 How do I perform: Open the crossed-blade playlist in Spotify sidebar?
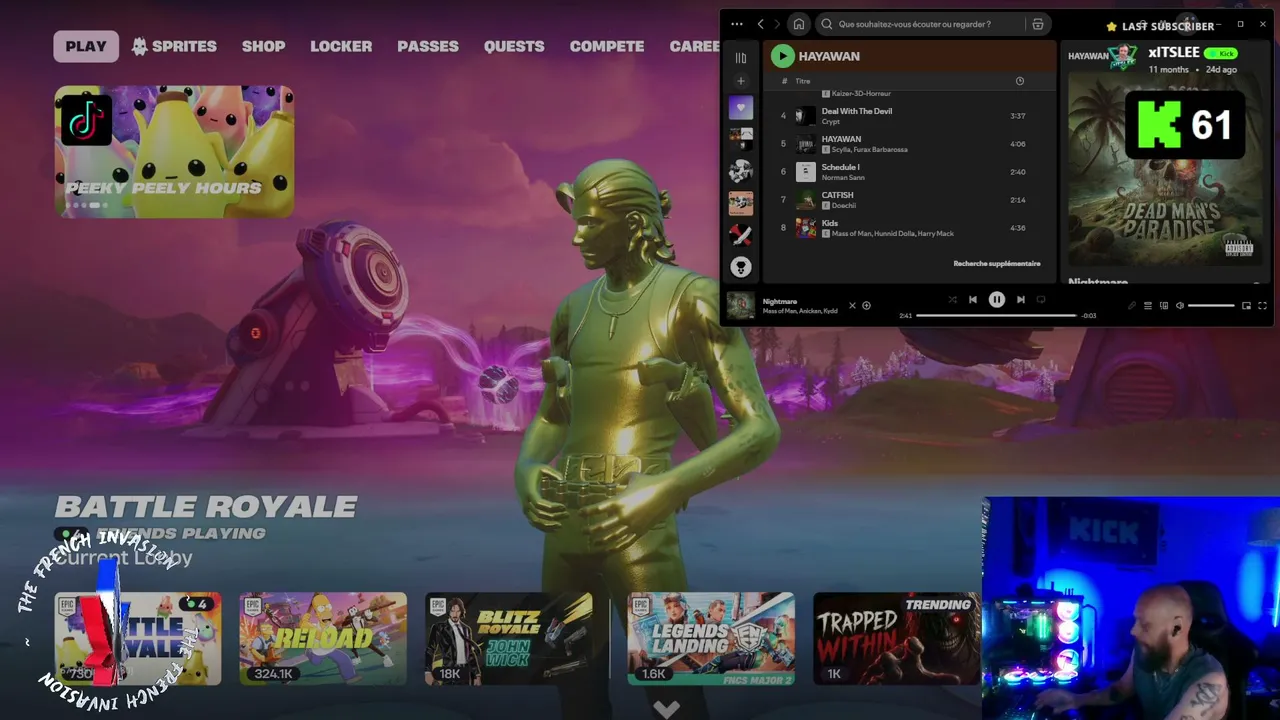(741, 235)
